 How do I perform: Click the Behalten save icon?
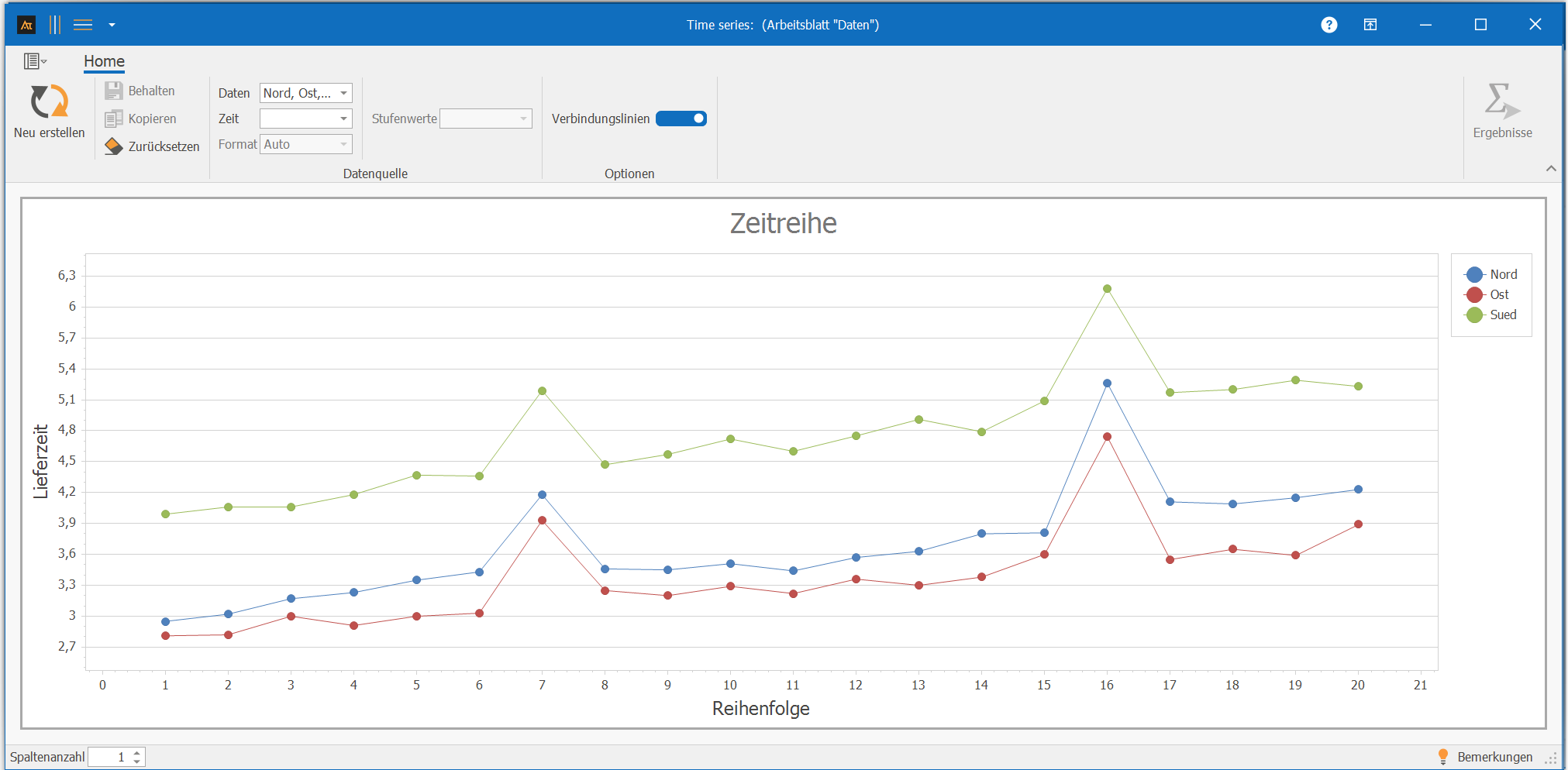click(114, 91)
